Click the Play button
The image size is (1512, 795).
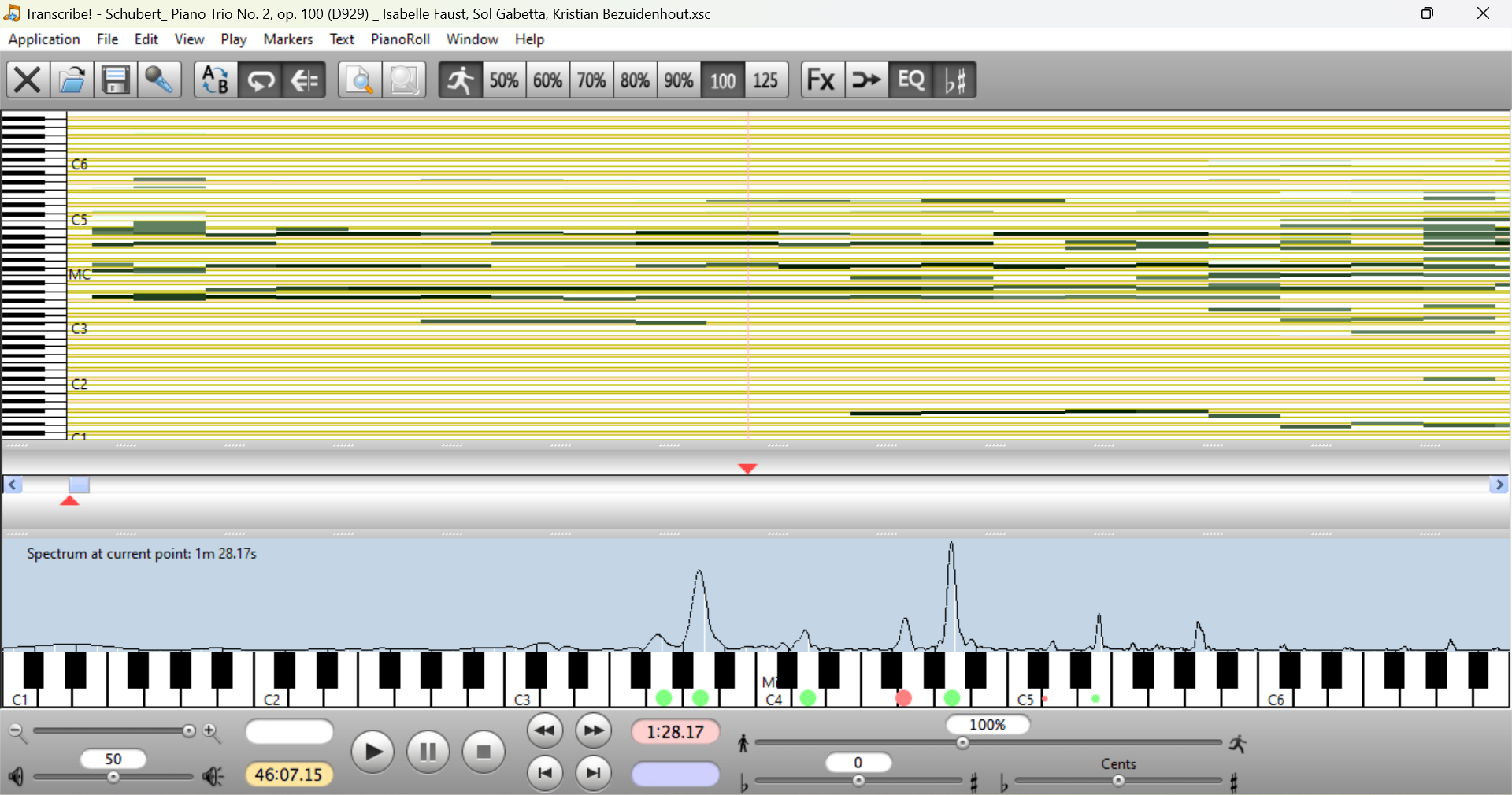click(372, 752)
